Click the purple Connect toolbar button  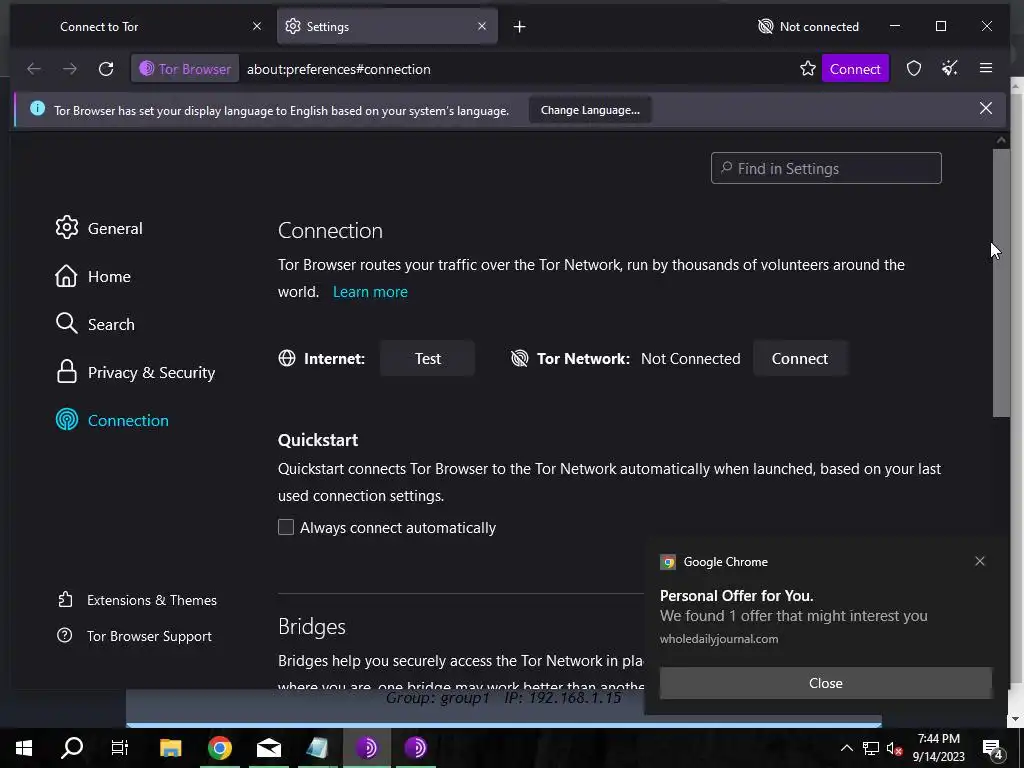tap(855, 69)
